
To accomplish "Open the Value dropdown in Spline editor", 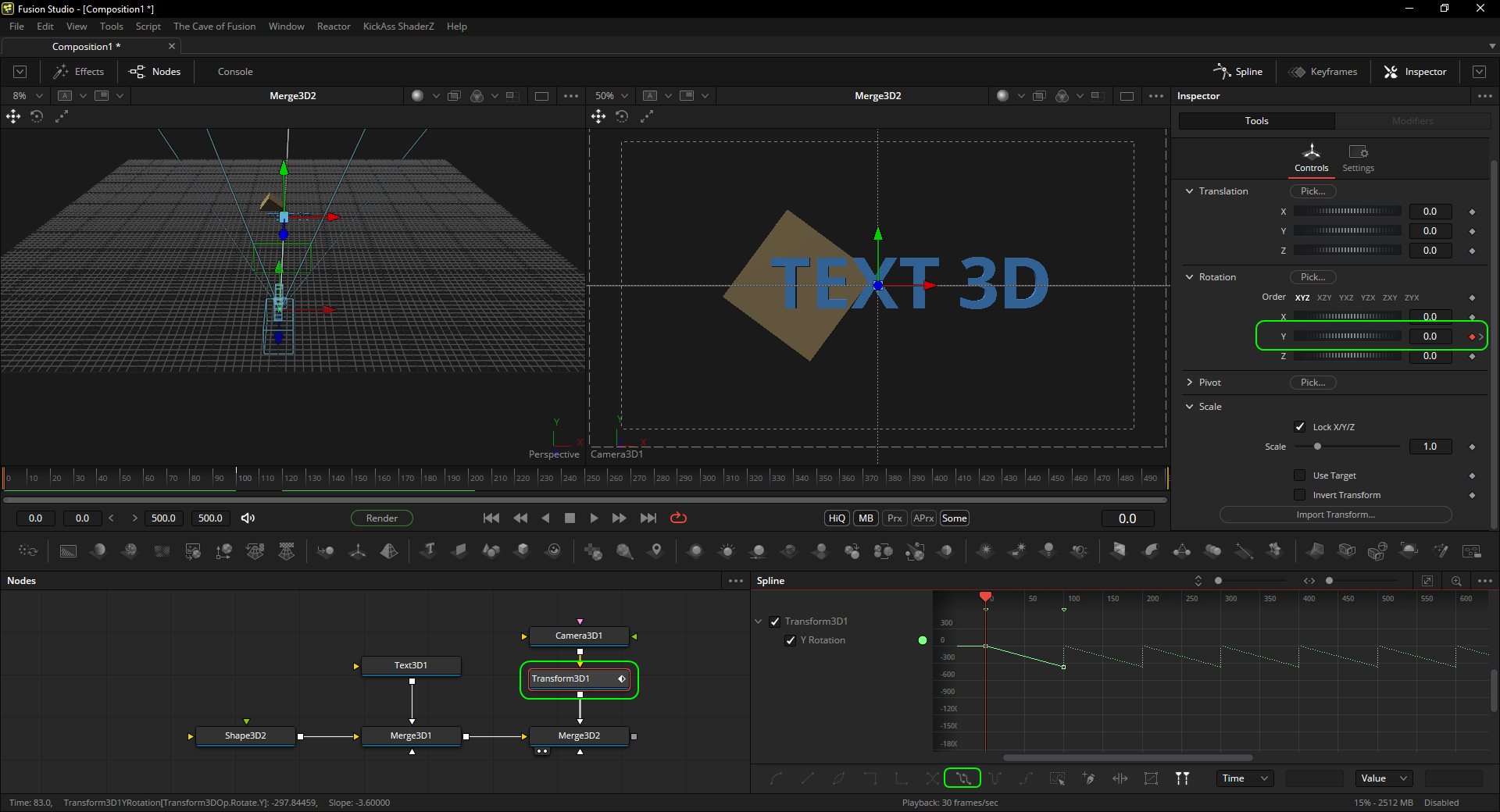I will click(x=1384, y=778).
